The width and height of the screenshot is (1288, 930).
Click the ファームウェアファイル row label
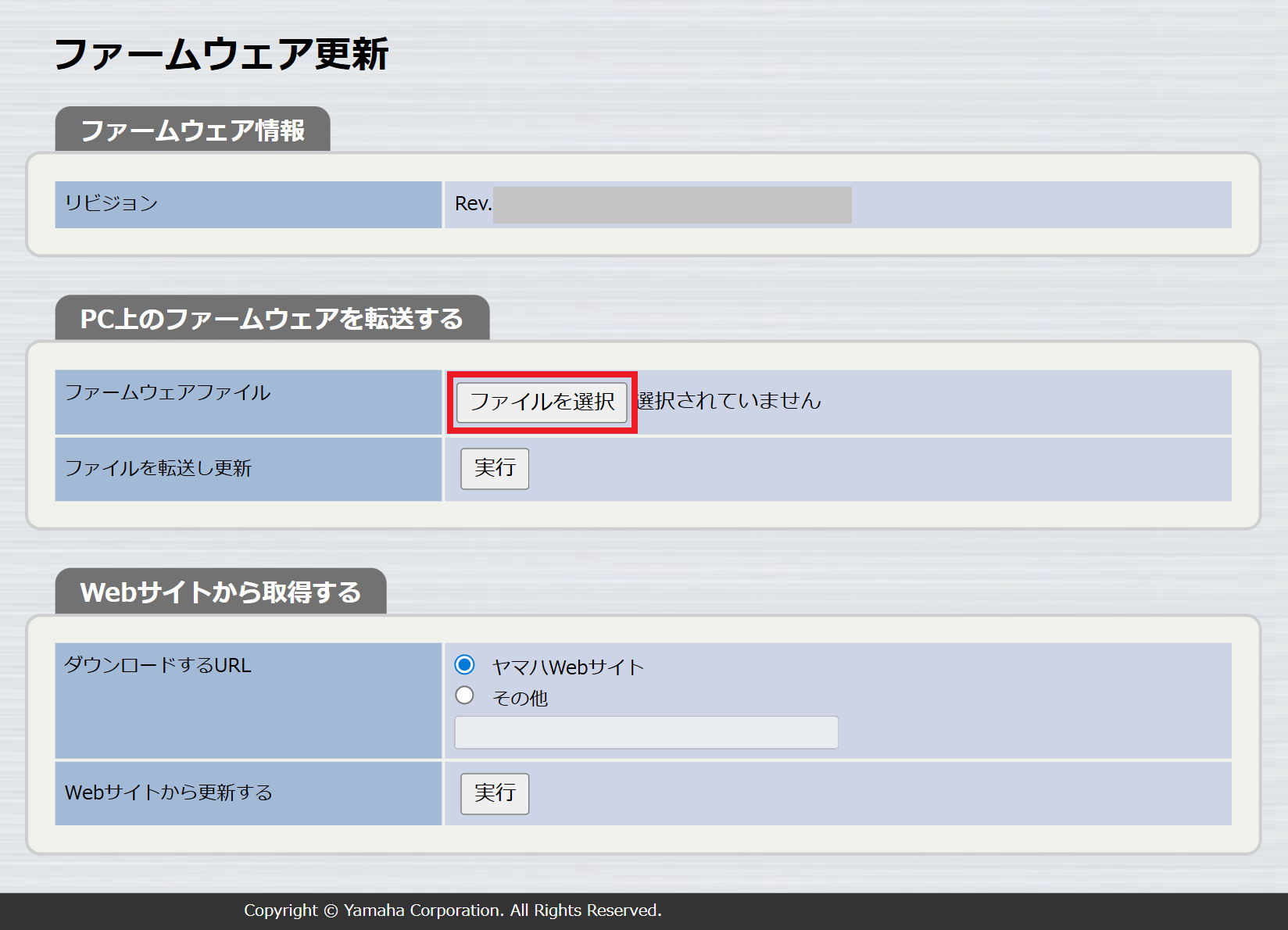(168, 392)
